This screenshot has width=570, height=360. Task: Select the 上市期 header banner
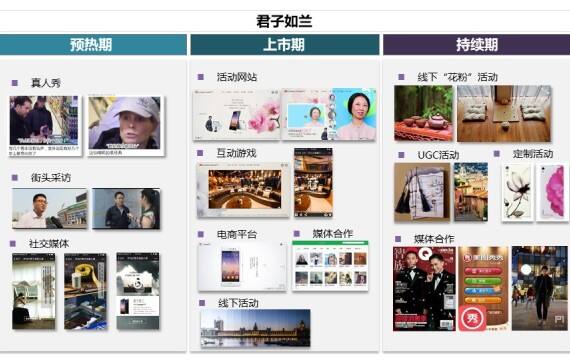pyautogui.click(x=285, y=45)
